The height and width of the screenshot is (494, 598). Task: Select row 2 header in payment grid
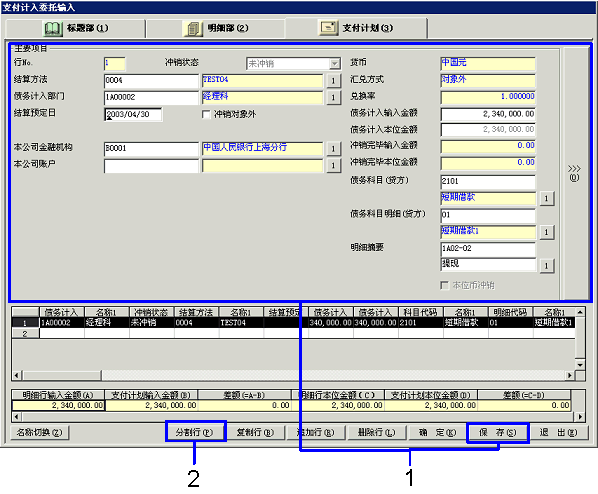[x=25, y=334]
